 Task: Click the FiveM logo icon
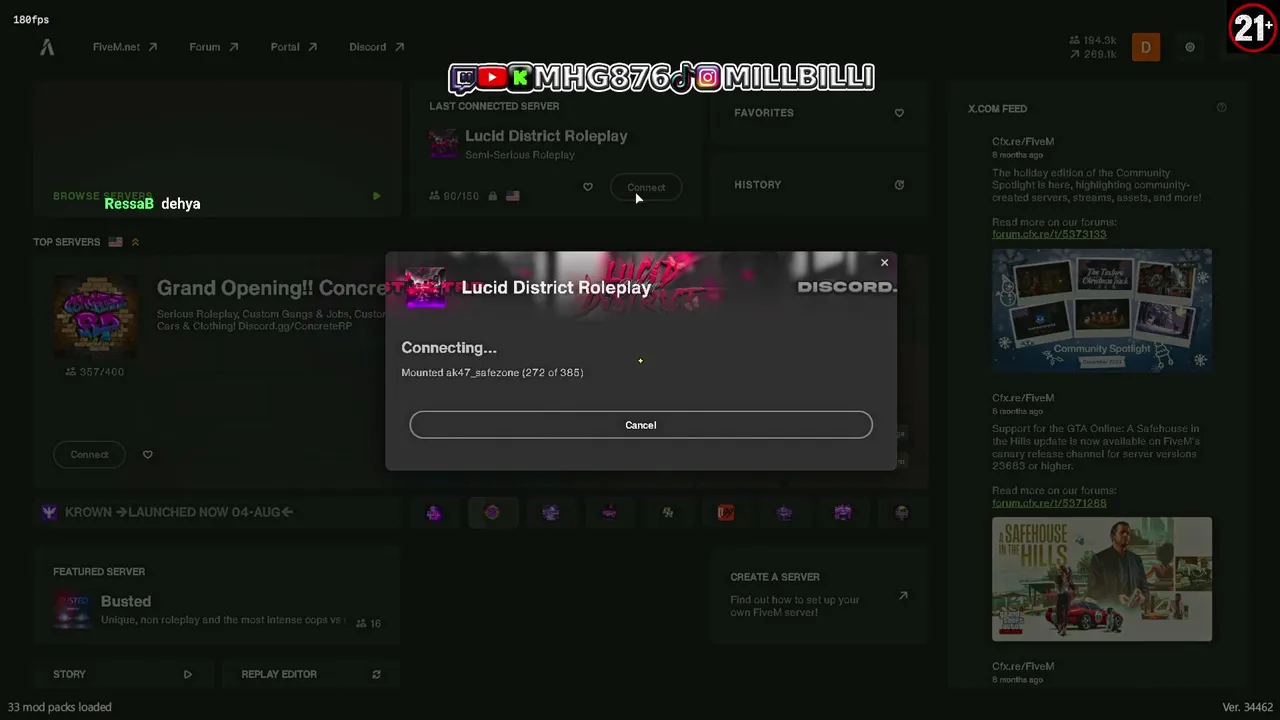tap(47, 47)
